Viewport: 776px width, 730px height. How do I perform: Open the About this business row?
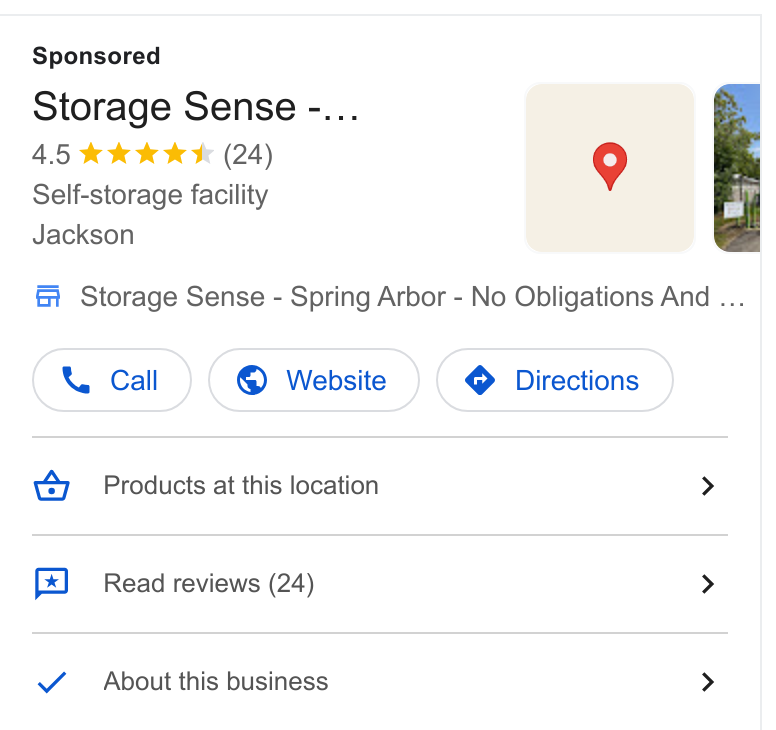(x=380, y=681)
